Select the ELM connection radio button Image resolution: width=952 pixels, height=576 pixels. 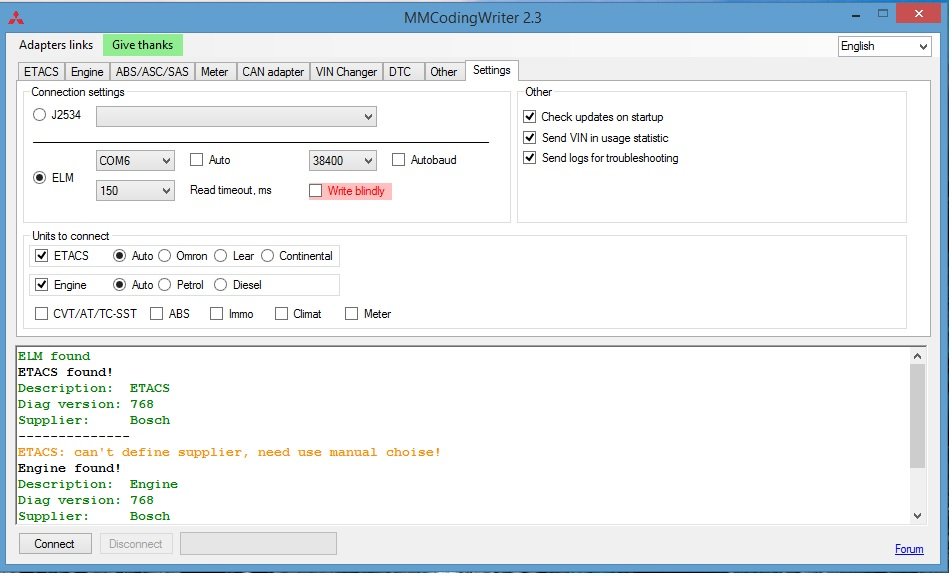pyautogui.click(x=39, y=178)
